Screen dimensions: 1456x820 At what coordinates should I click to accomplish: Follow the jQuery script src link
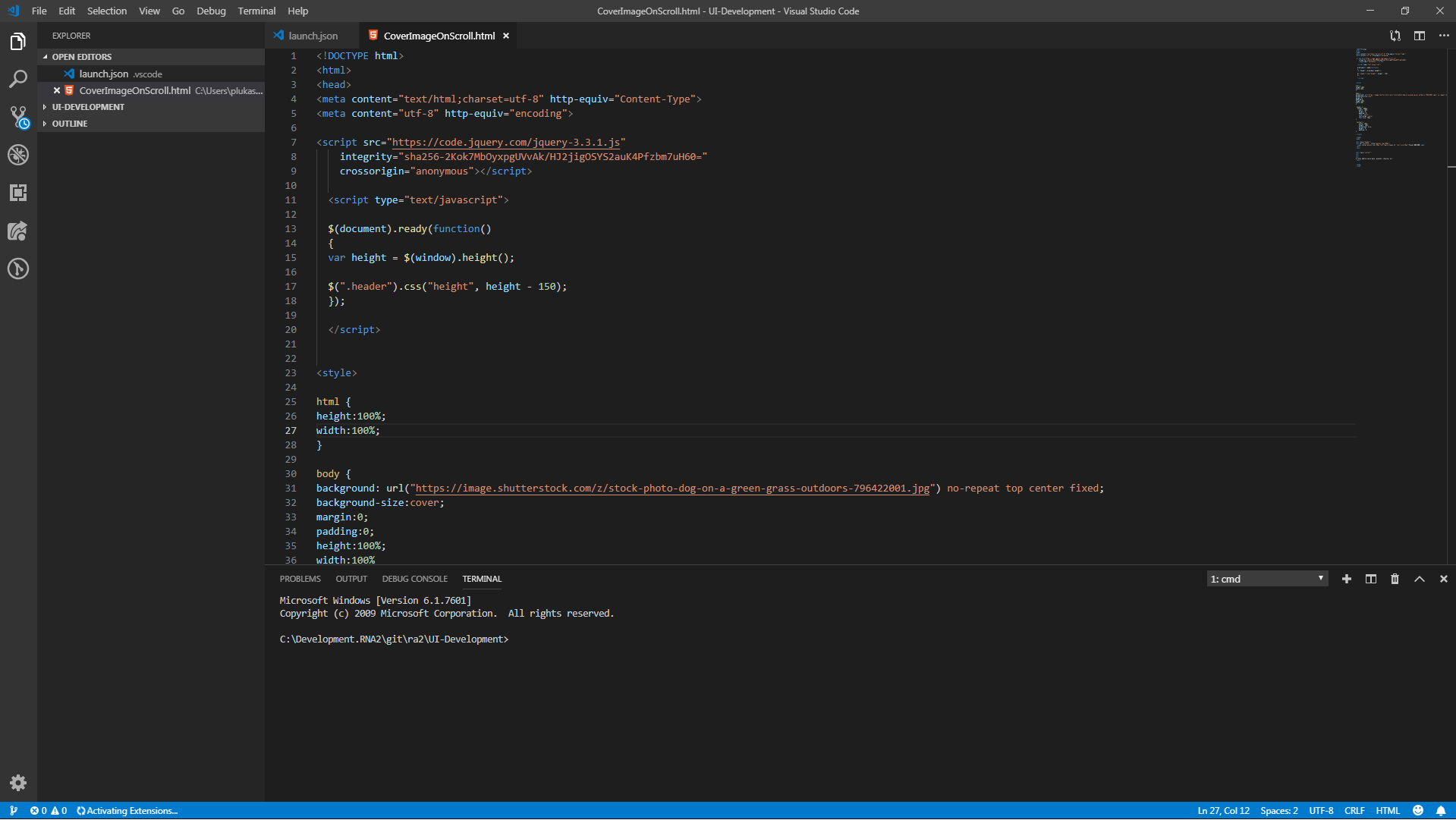click(x=506, y=142)
